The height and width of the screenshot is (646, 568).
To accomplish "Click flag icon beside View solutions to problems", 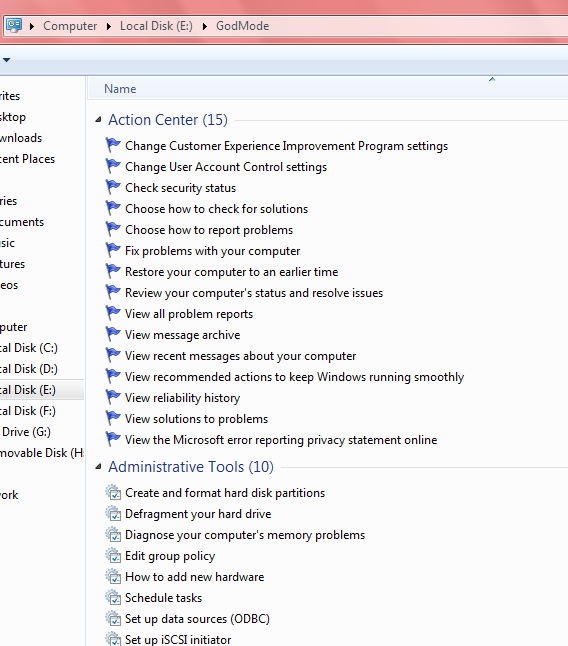I will tap(112, 418).
